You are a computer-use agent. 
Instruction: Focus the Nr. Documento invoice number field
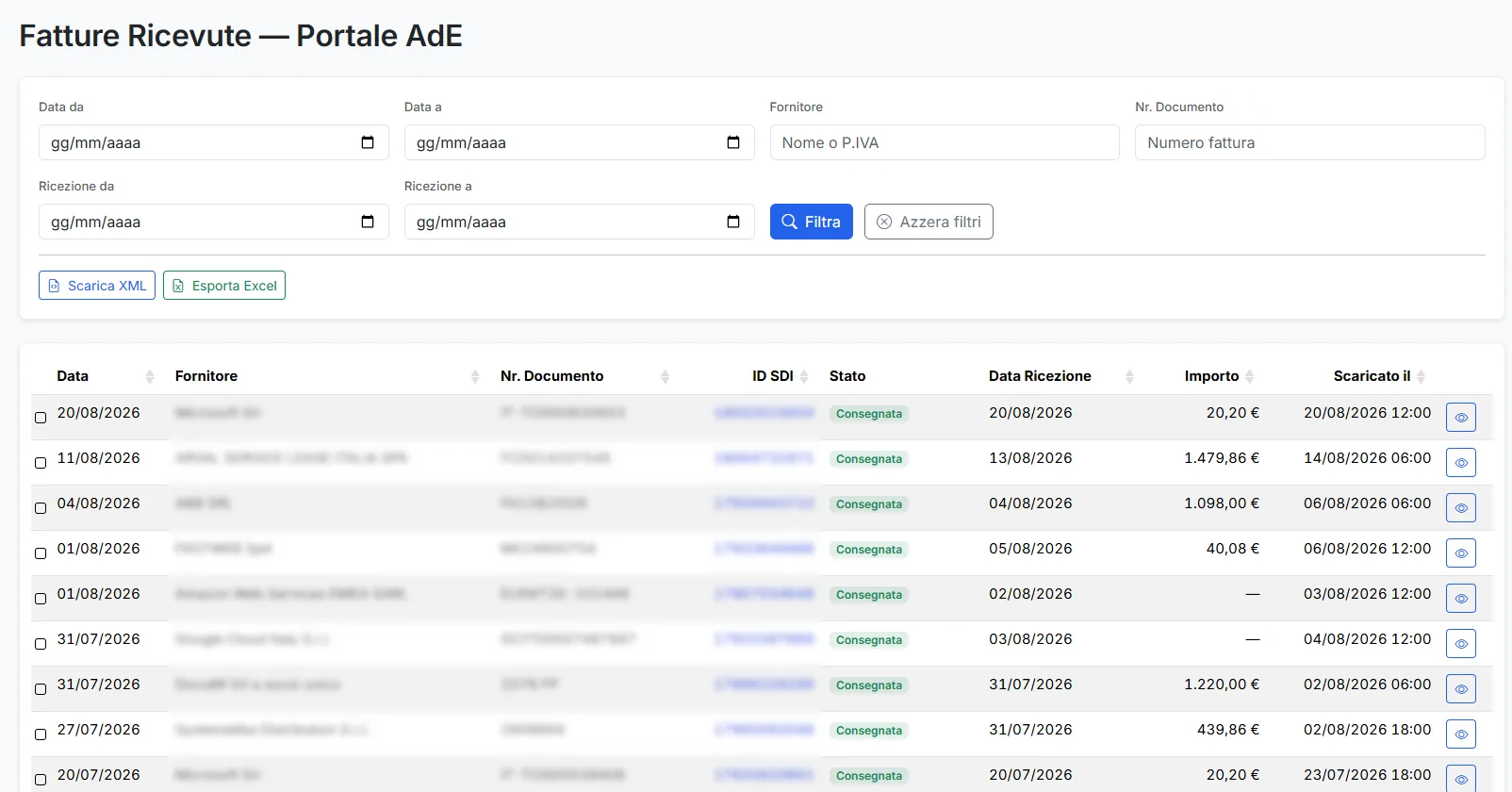[1309, 142]
